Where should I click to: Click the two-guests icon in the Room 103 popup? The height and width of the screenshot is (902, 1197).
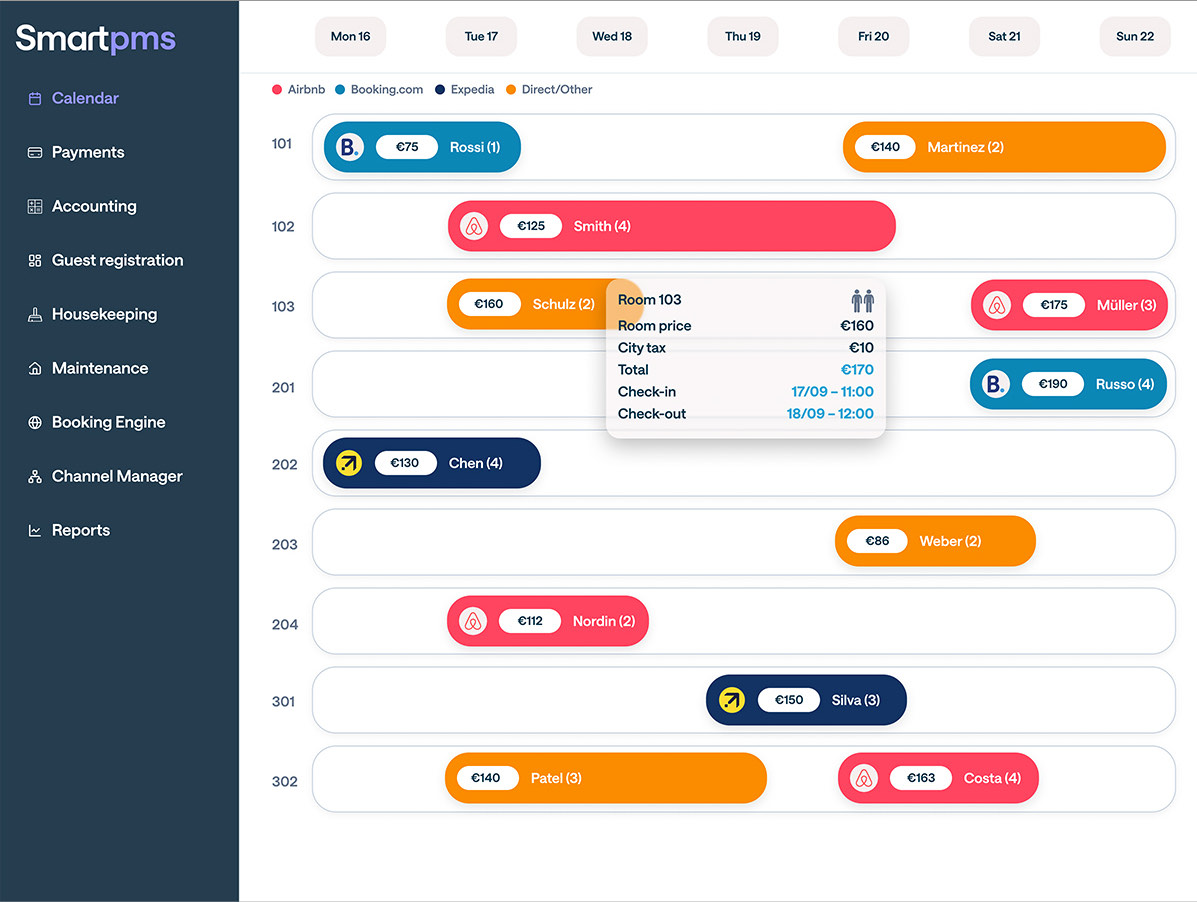[863, 301]
